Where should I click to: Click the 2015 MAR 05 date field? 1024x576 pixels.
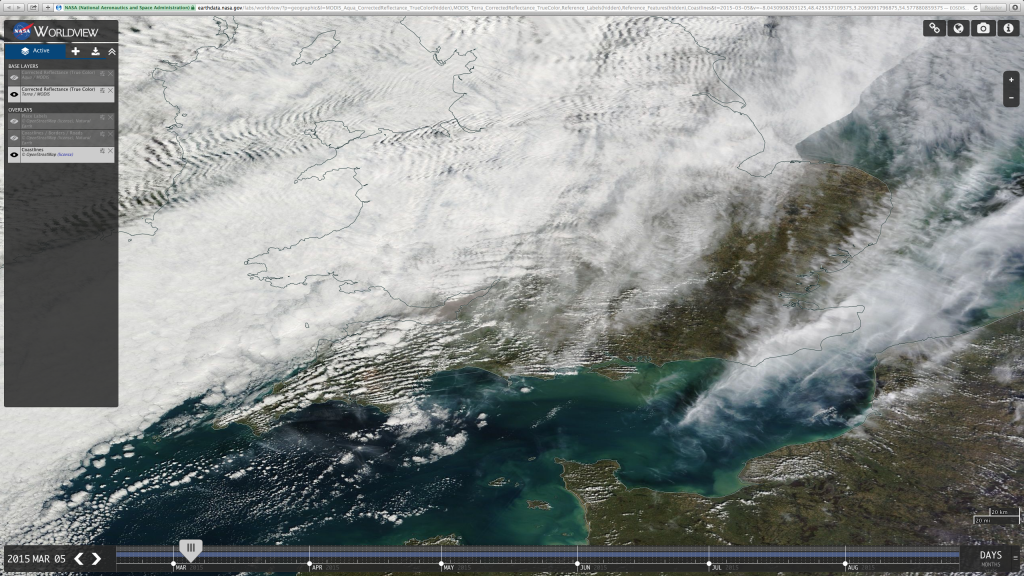tap(37, 559)
